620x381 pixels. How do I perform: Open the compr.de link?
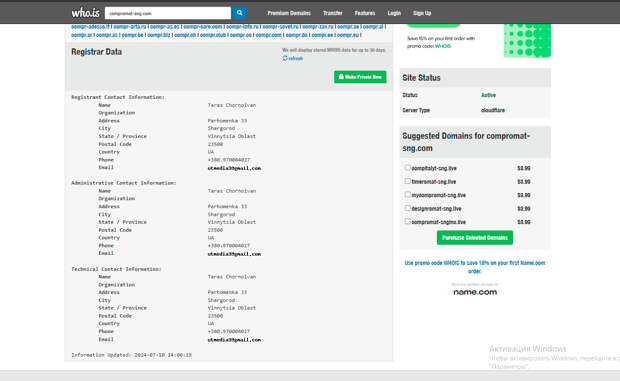(x=297, y=35)
